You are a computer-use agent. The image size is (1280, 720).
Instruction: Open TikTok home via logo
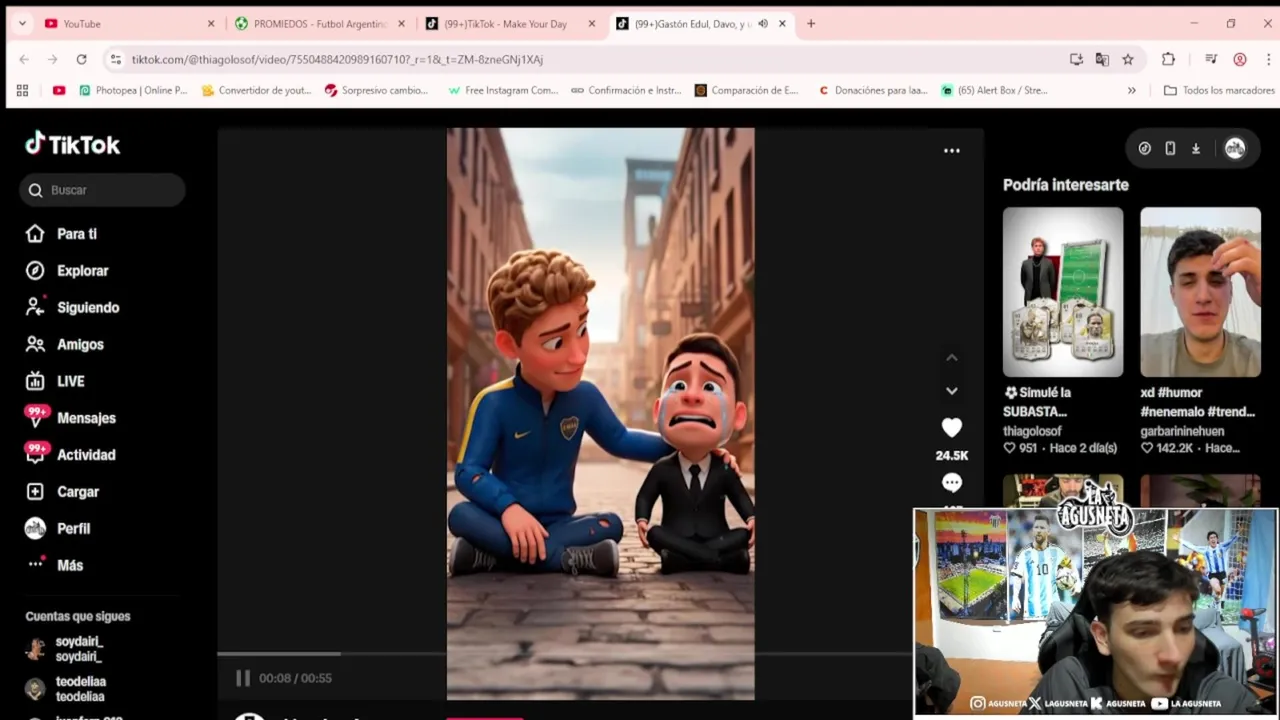point(72,145)
